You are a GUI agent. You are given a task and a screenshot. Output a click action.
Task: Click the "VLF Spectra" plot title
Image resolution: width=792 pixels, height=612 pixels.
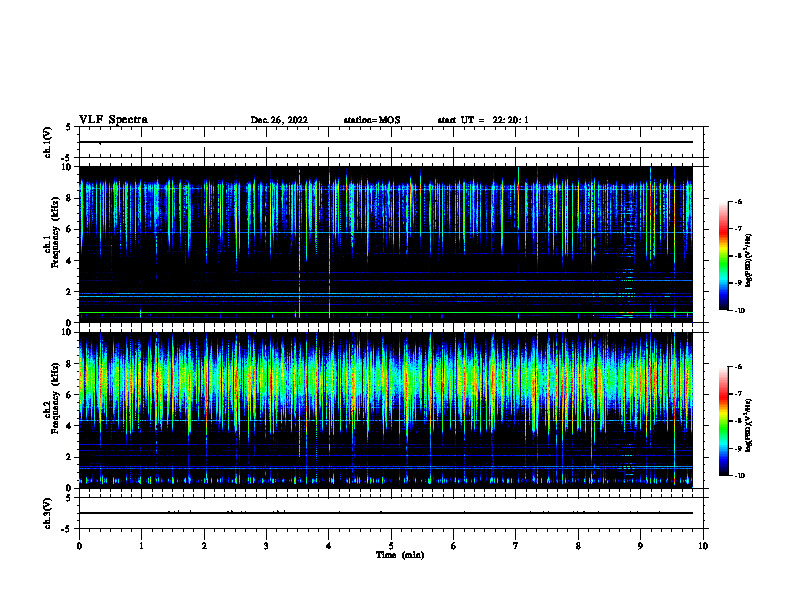(113, 120)
